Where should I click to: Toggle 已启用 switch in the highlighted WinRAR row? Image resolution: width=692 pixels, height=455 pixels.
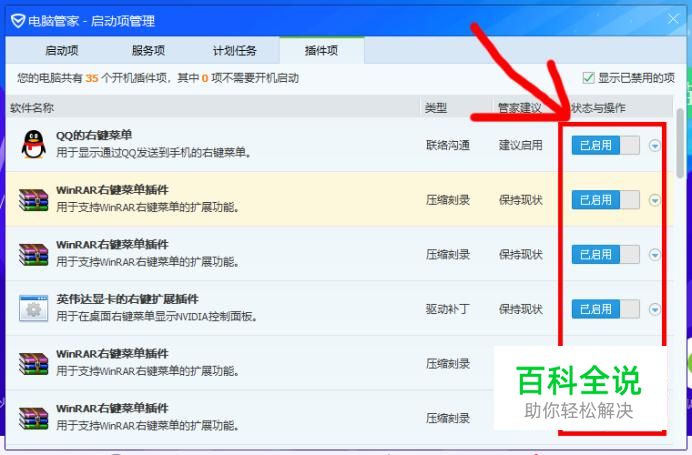(606, 200)
